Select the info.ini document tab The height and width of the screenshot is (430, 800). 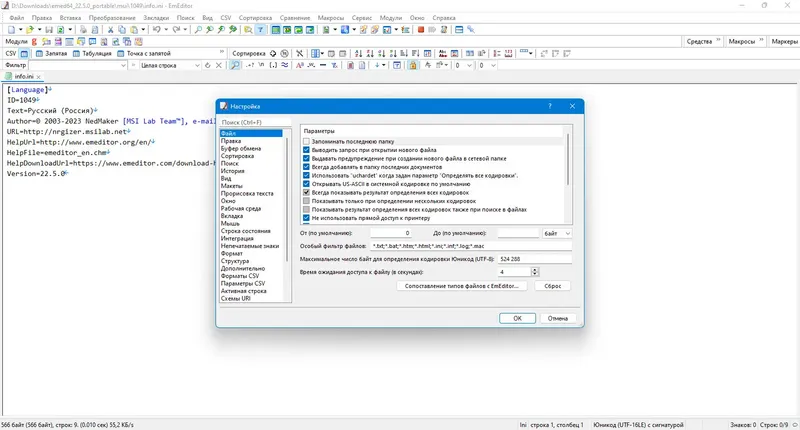tap(23, 77)
